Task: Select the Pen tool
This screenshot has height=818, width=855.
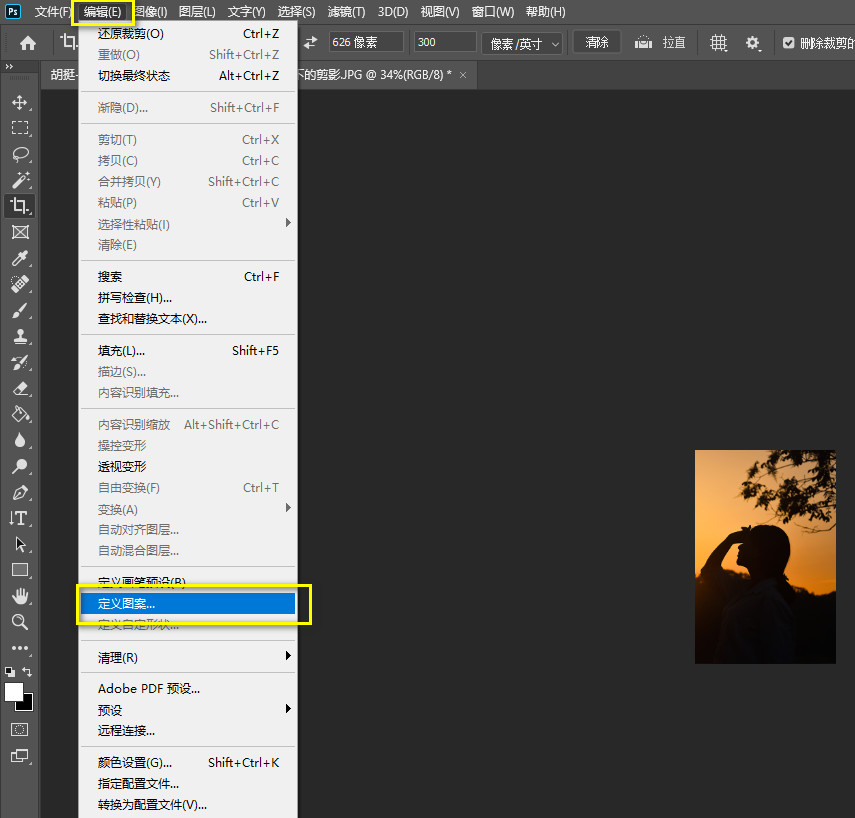Action: click(x=20, y=492)
